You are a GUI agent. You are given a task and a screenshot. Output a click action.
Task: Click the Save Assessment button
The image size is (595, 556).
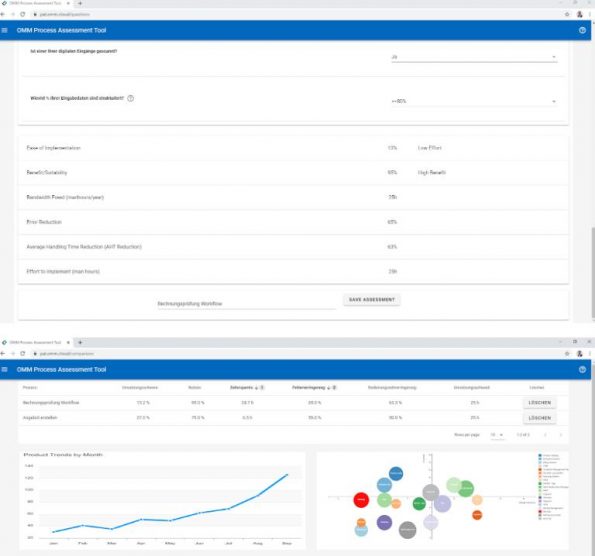(x=371, y=300)
